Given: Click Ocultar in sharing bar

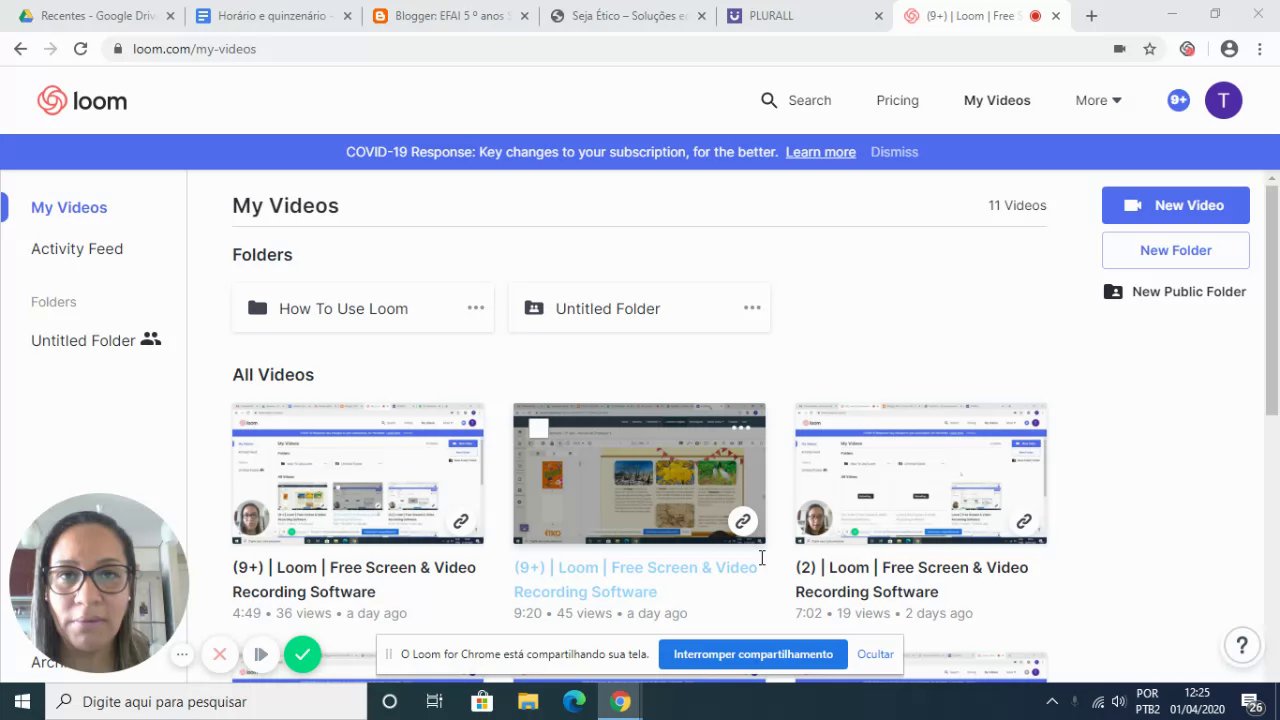Looking at the screenshot, I should pos(875,654).
